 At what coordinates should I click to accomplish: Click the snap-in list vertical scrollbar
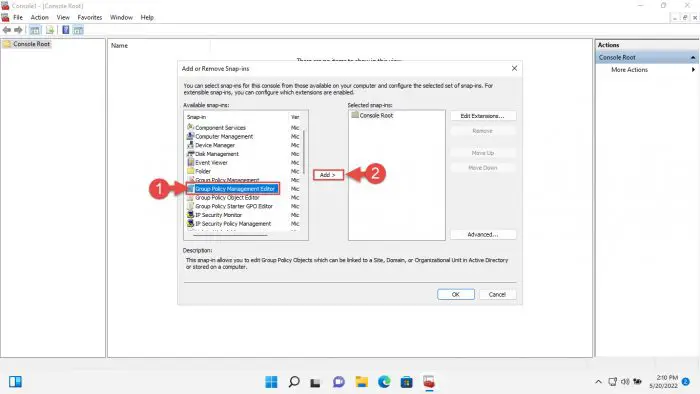(x=304, y=152)
